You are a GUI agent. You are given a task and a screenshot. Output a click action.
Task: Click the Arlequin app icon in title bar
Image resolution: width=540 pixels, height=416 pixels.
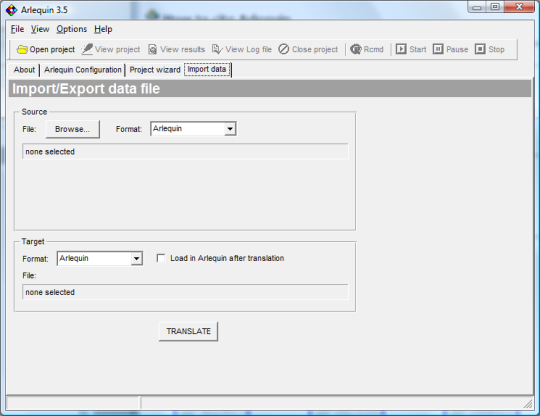click(11, 10)
